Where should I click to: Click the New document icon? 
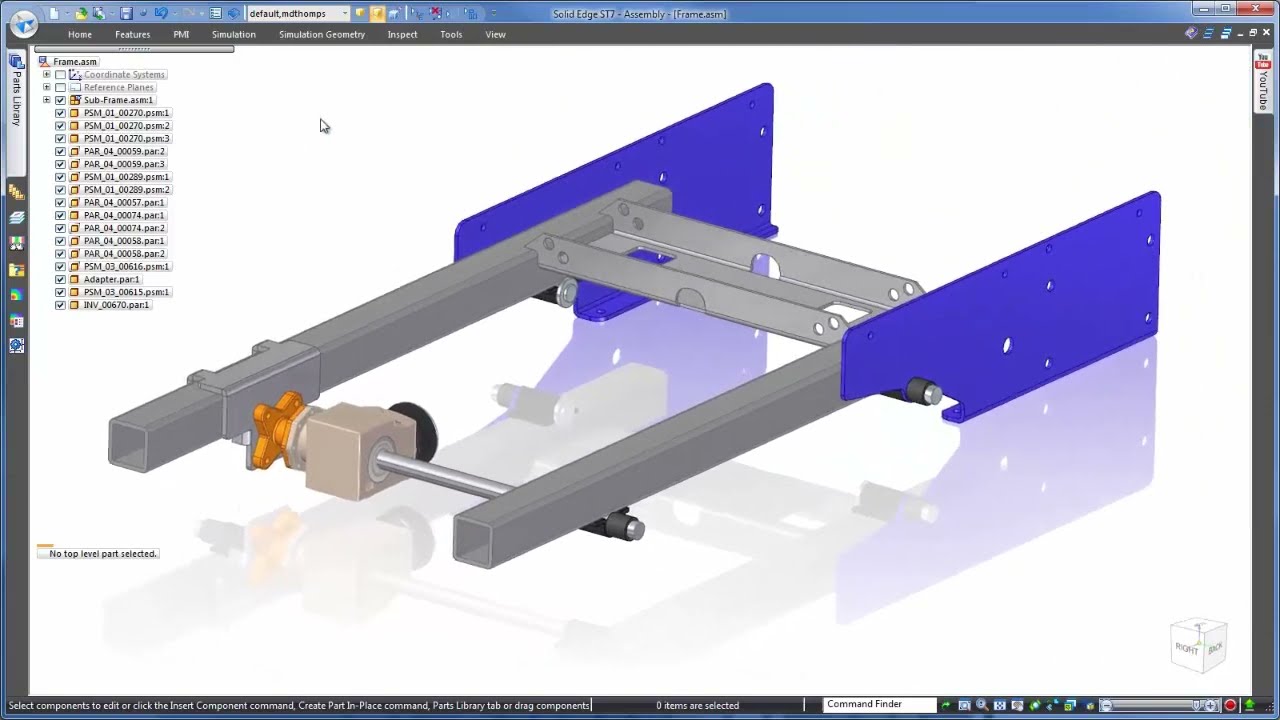54,14
